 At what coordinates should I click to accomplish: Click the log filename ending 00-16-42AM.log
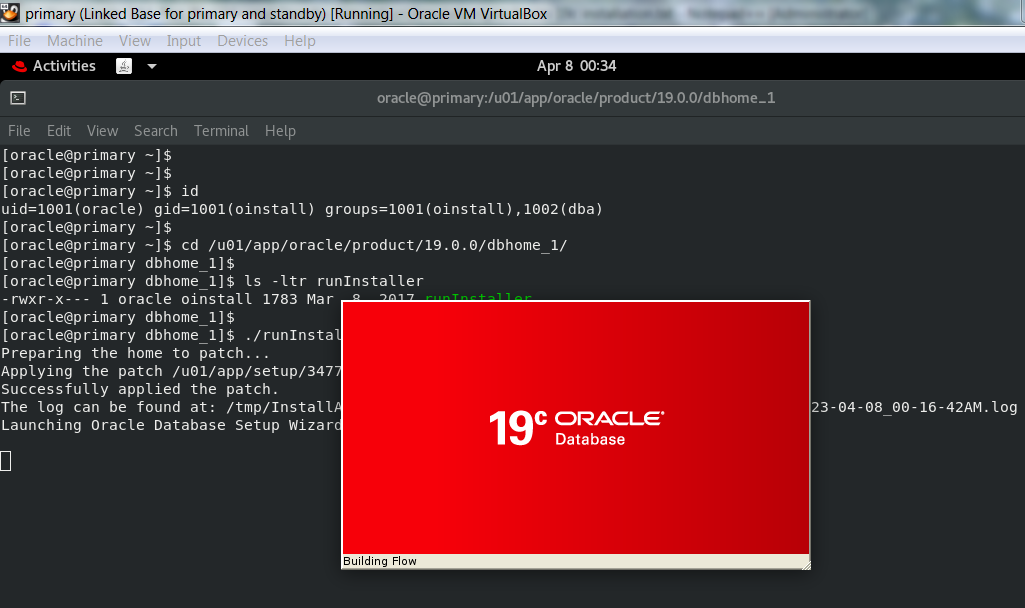(x=914, y=407)
